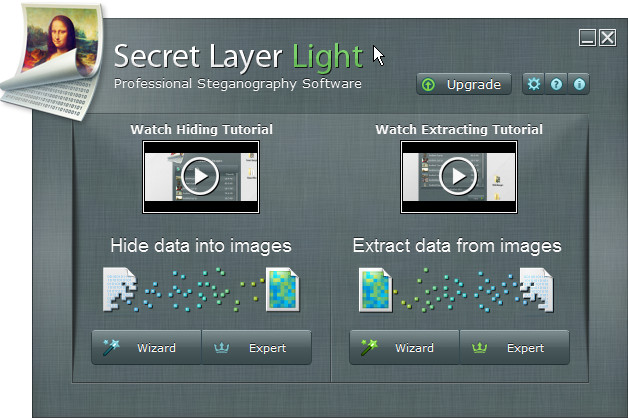Click the pixelated image icon under Hide data

pos(282,289)
